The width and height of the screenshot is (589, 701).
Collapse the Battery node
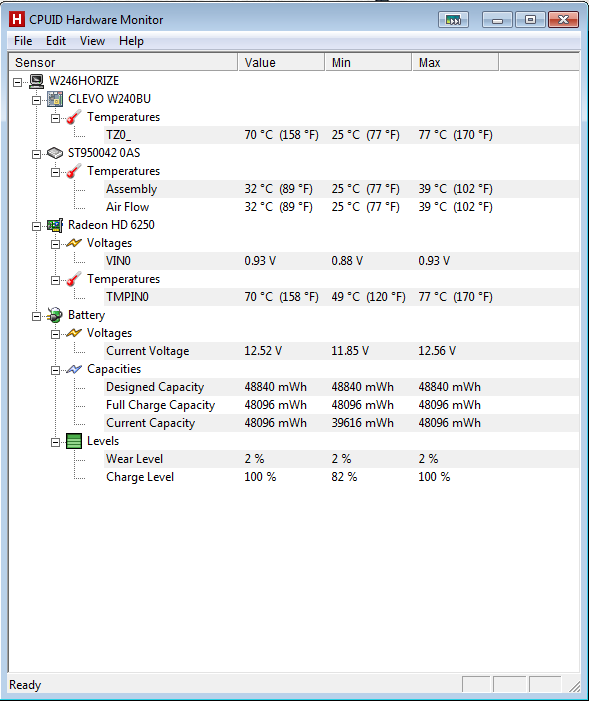36,317
